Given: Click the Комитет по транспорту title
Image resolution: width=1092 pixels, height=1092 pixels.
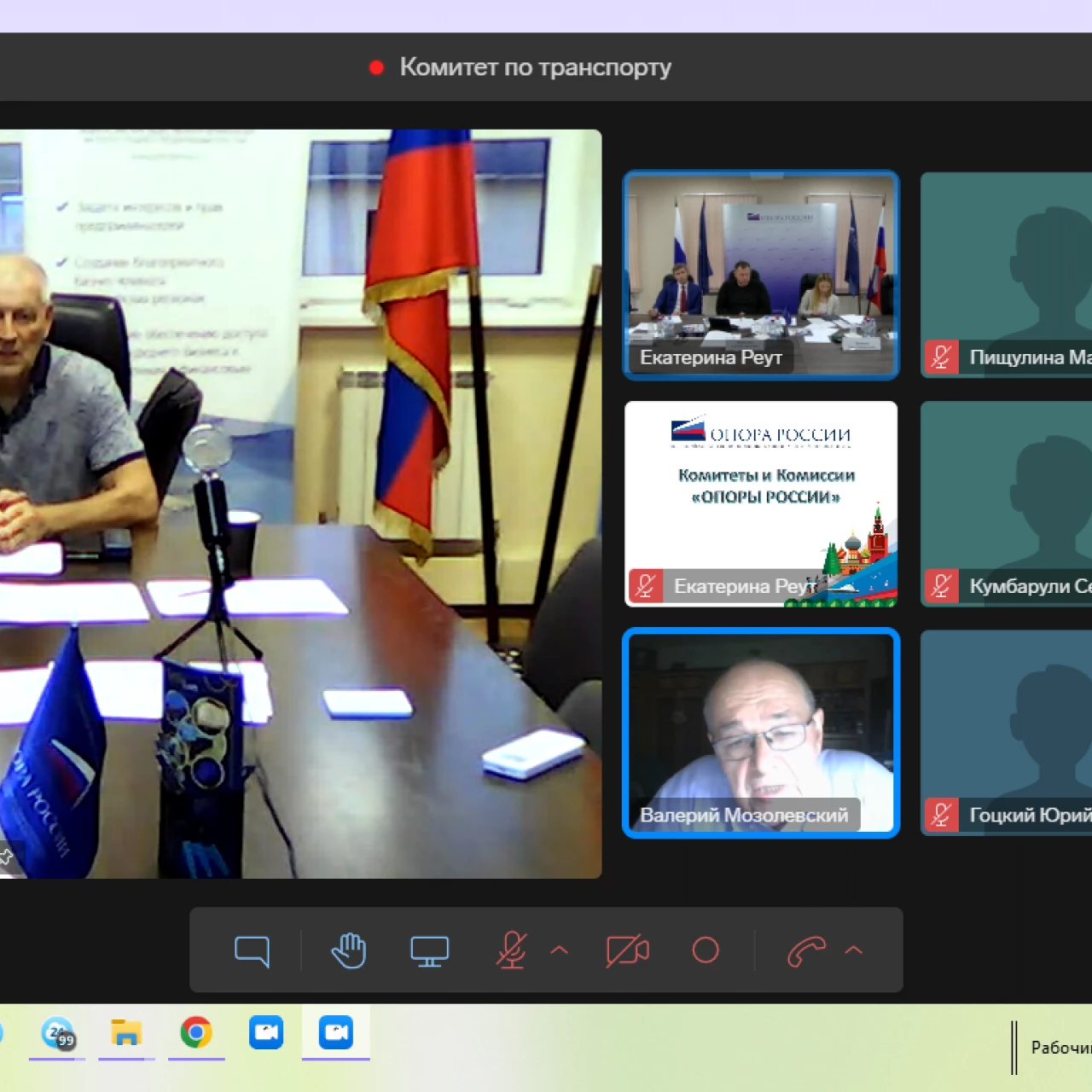Looking at the screenshot, I should [x=535, y=67].
